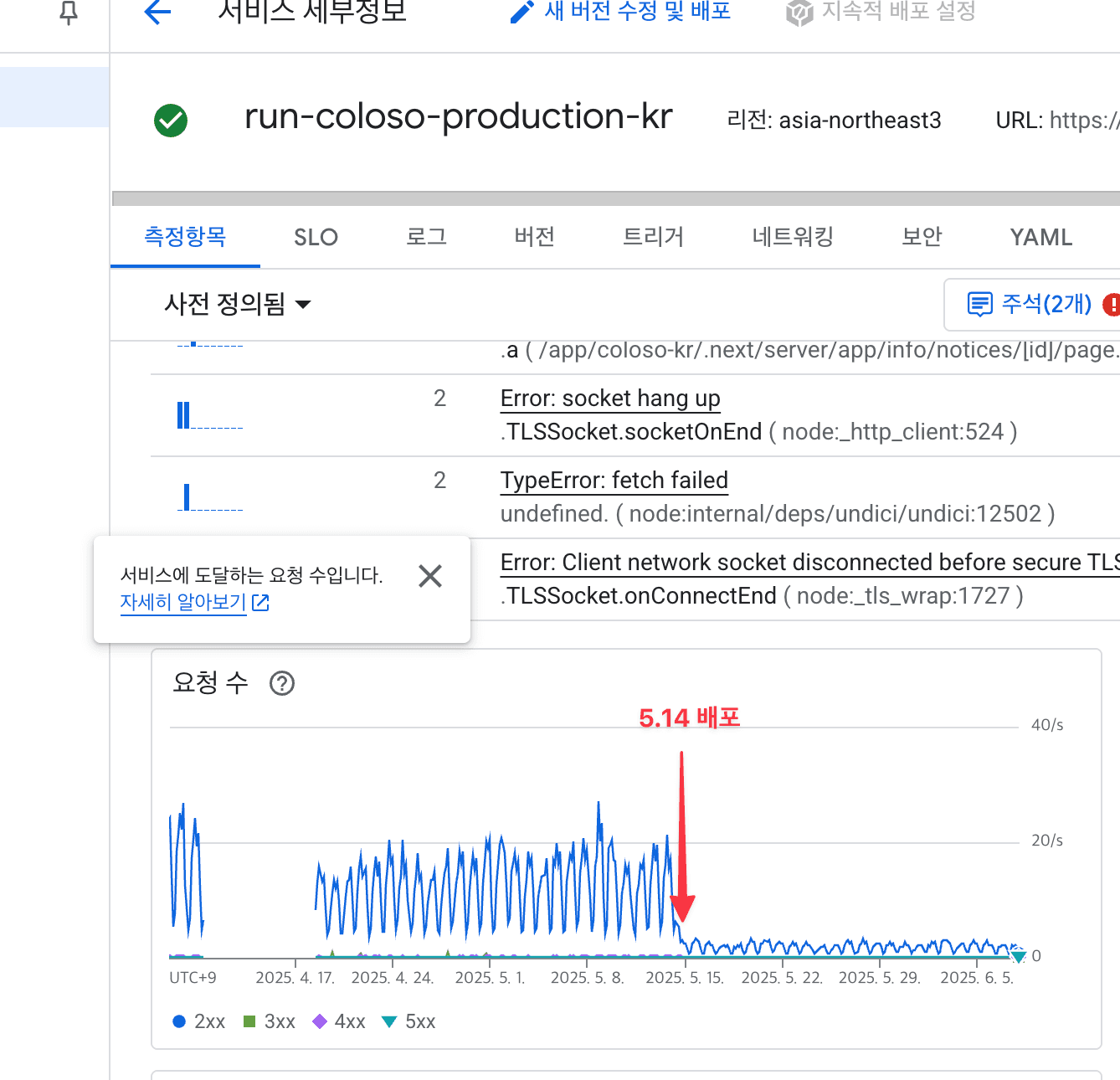This screenshot has height=1080, width=1120.
Task: Click the region text asia-northeast3
Action: [860, 121]
